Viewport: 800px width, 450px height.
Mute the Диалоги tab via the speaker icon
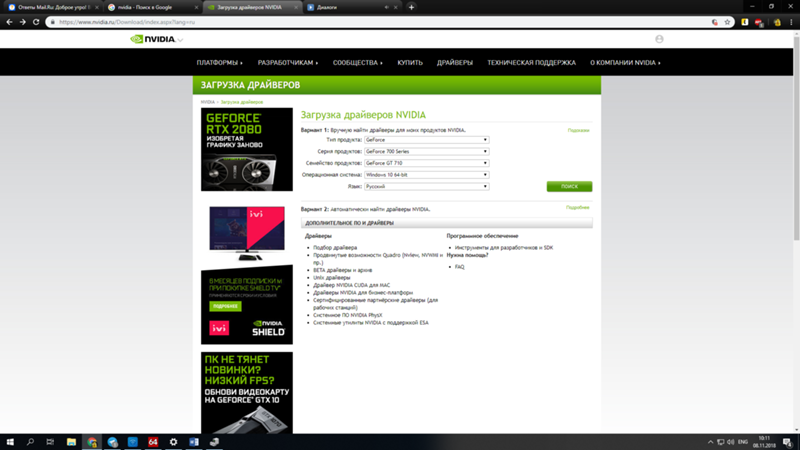pos(386,7)
